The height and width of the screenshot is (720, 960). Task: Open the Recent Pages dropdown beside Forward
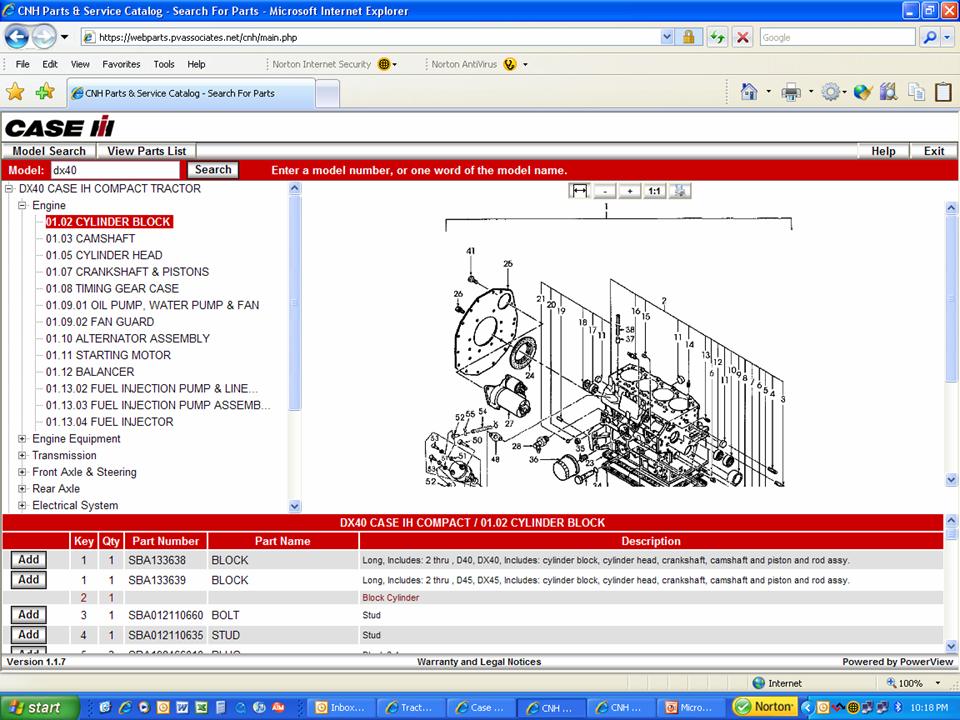tap(64, 37)
